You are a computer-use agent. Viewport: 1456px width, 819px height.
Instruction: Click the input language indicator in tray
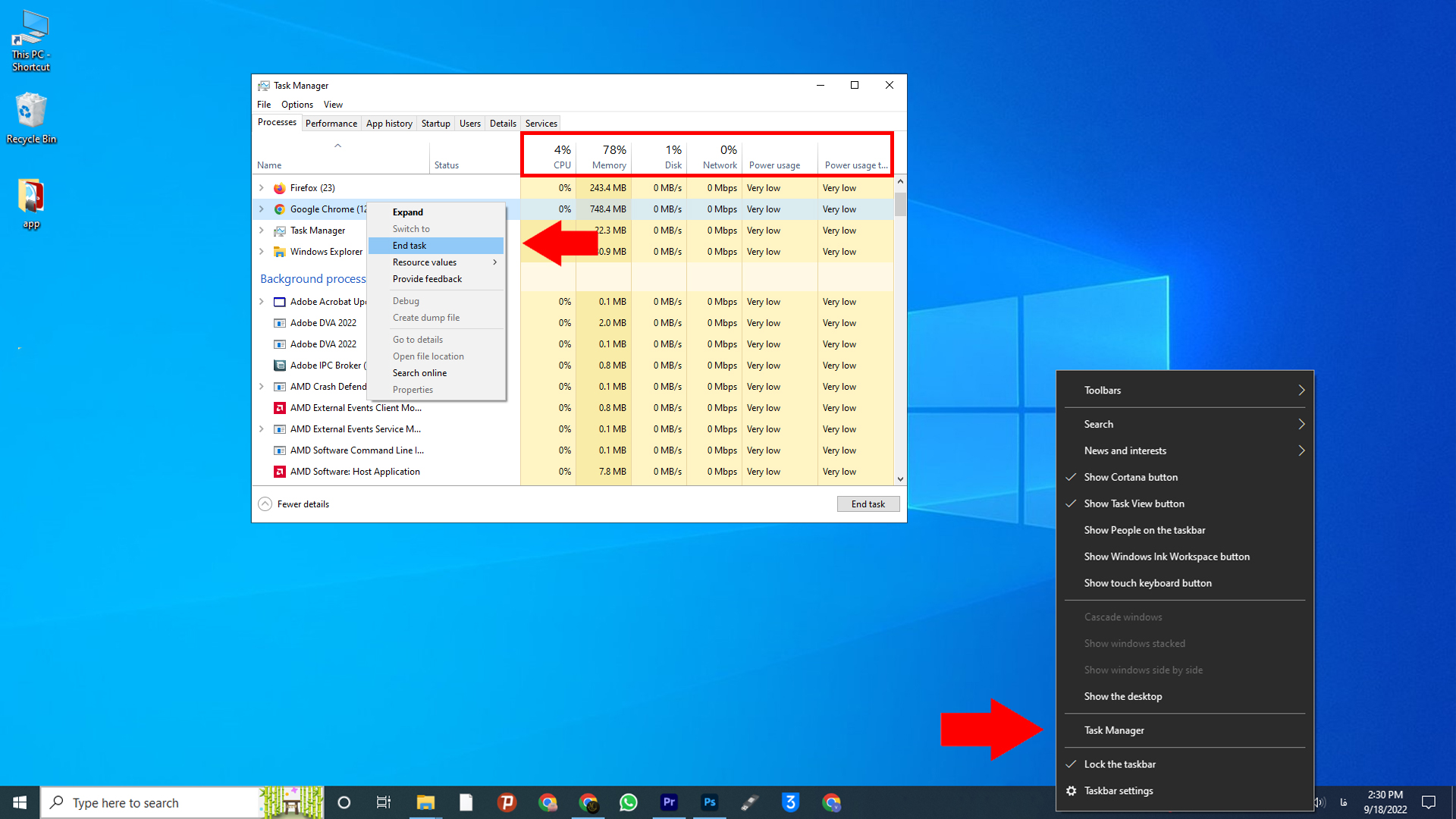point(1344,802)
